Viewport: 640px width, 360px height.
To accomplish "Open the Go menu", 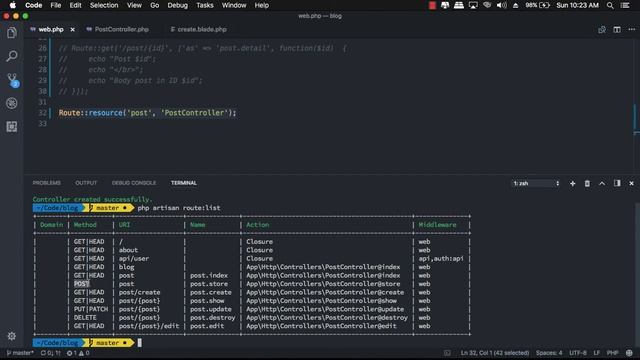I will [155, 5].
